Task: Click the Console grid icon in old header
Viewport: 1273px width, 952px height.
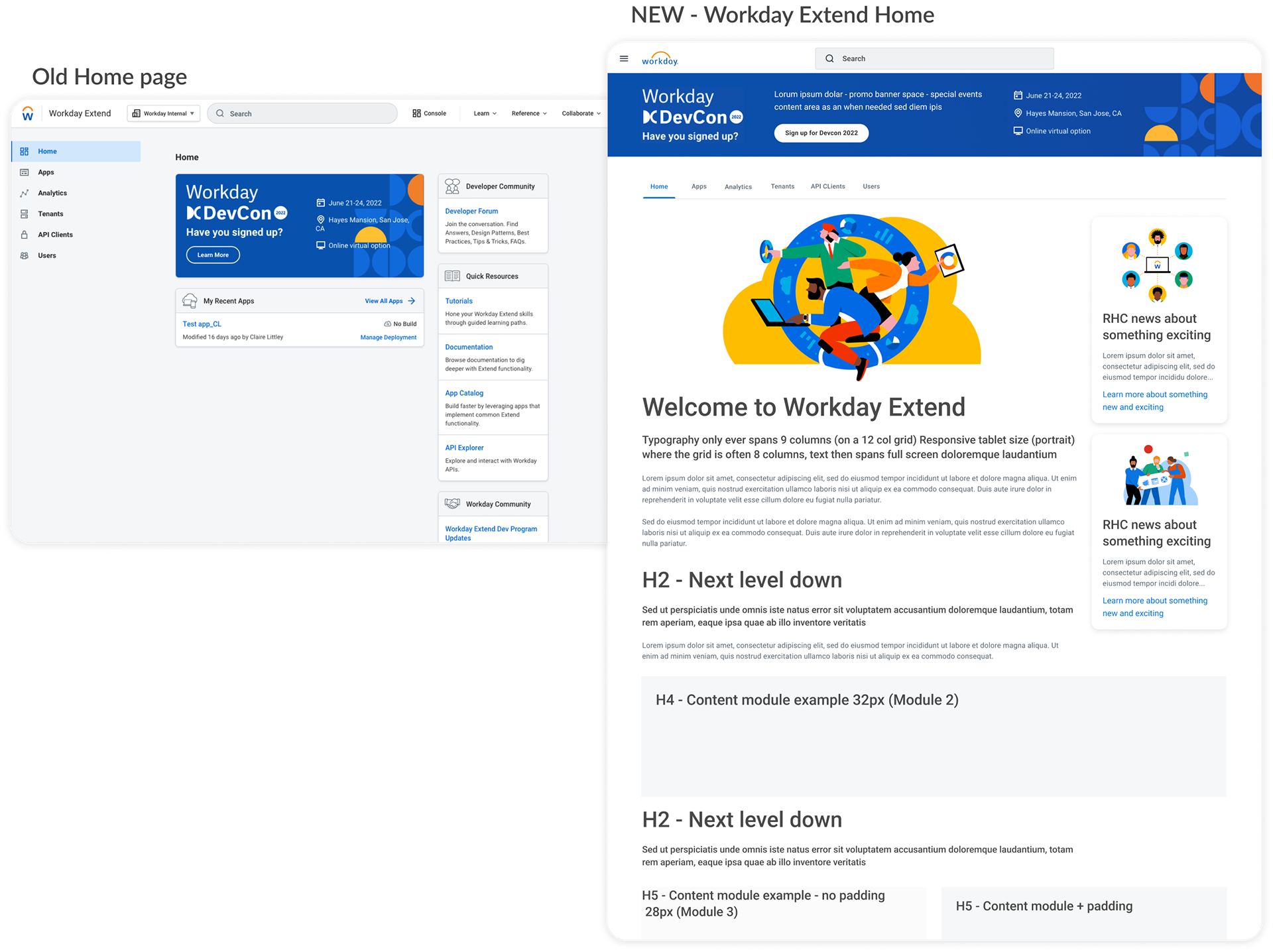Action: pos(416,113)
